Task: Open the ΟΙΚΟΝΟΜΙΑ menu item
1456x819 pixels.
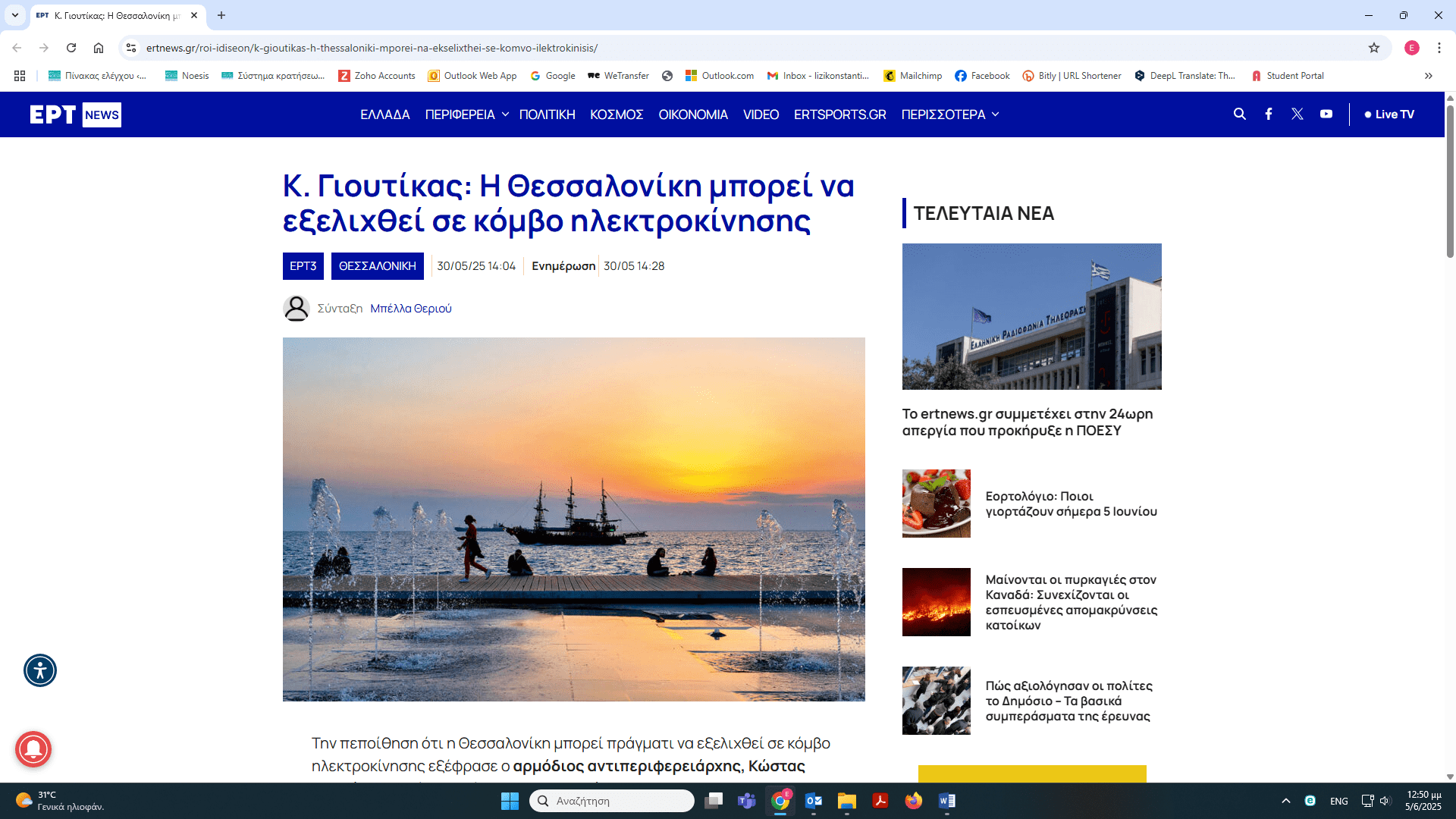Action: pyautogui.click(x=692, y=115)
